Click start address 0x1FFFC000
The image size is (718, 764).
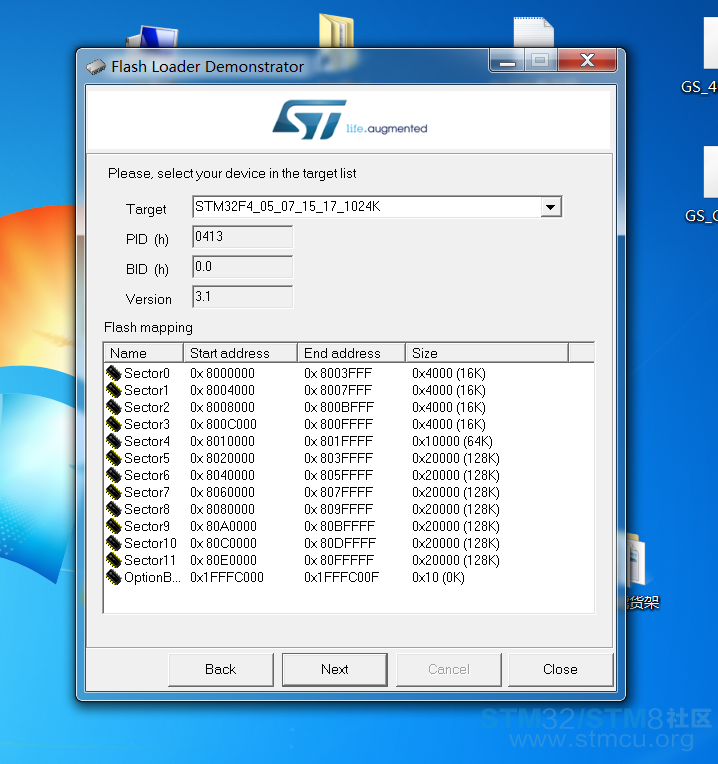click(227, 577)
